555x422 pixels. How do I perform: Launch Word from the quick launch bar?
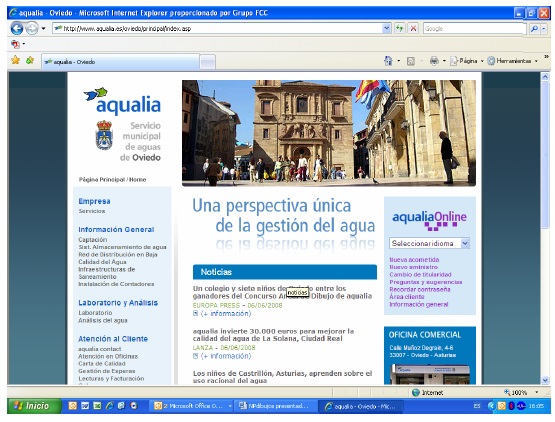point(85,406)
